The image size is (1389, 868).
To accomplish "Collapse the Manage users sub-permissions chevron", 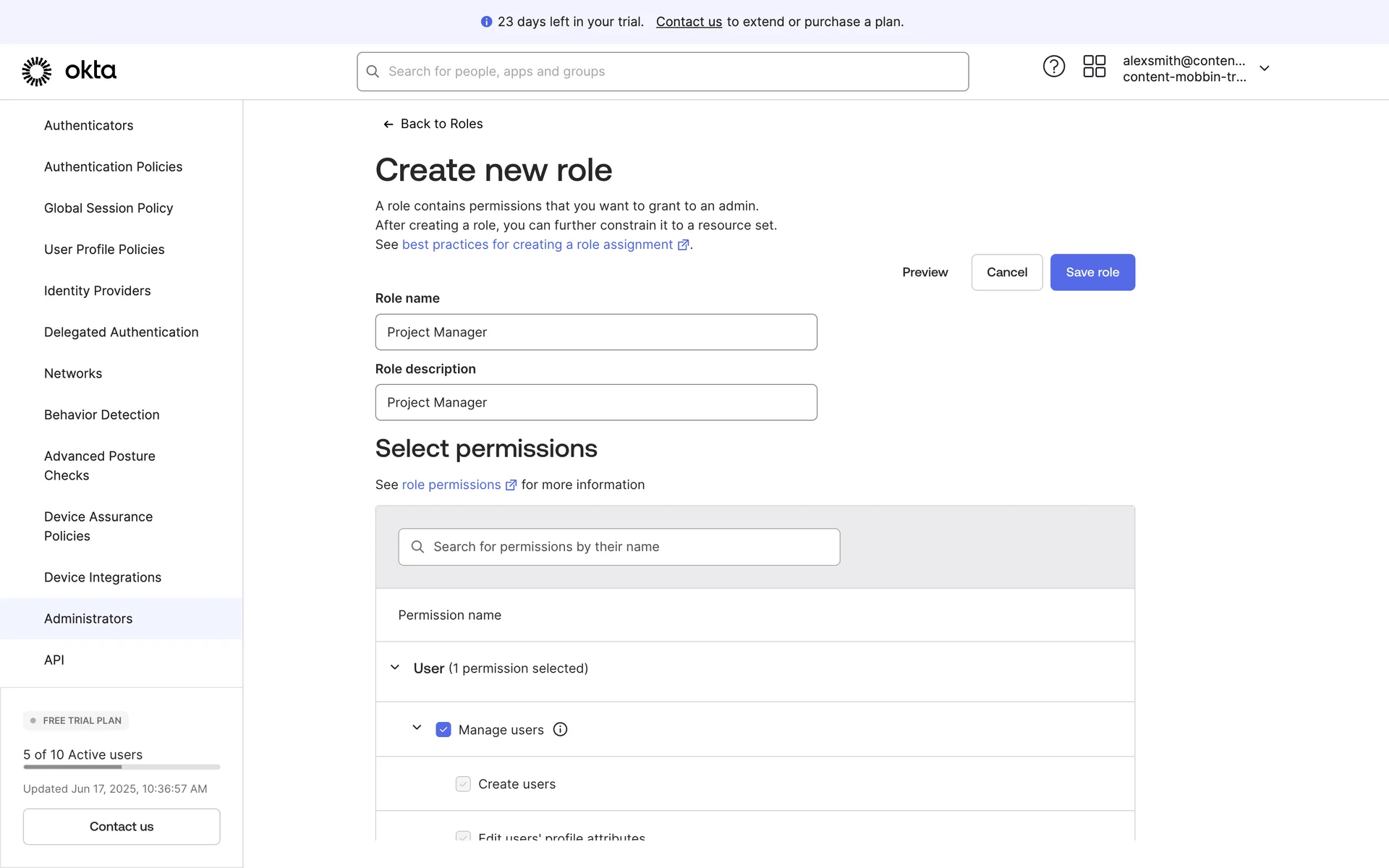I will 417,728.
